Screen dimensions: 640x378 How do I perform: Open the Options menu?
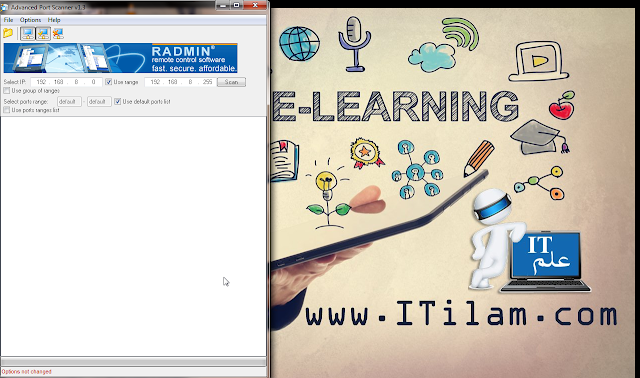(30, 20)
